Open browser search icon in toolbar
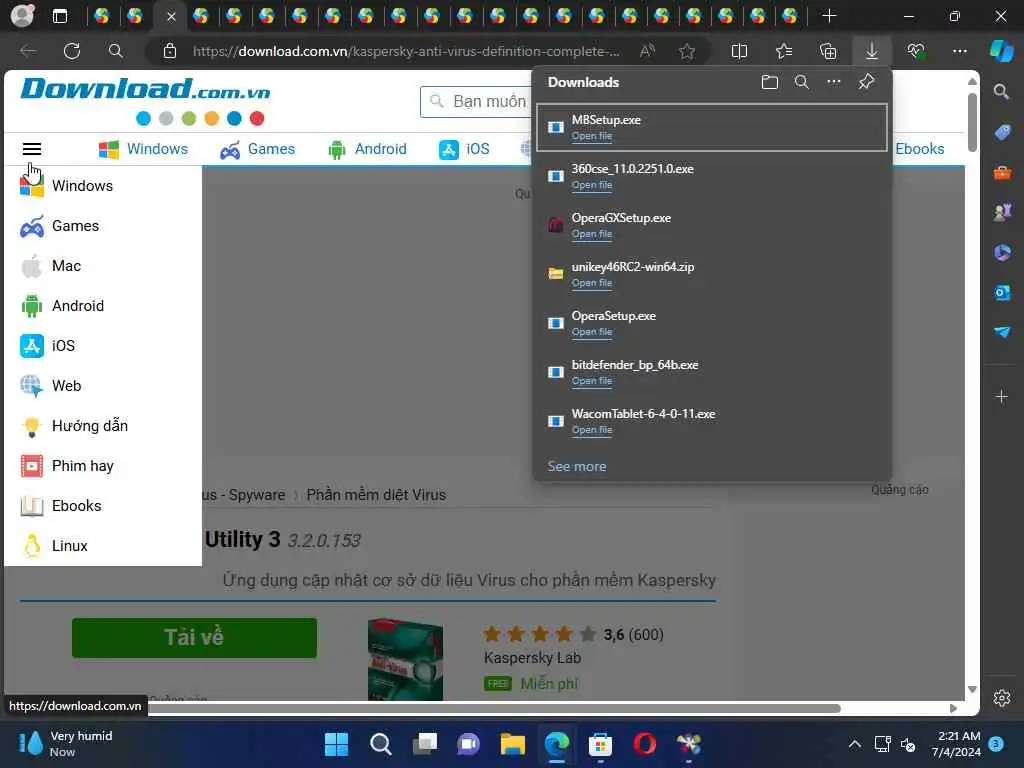Screen dimensions: 1024x768 tap(116, 51)
